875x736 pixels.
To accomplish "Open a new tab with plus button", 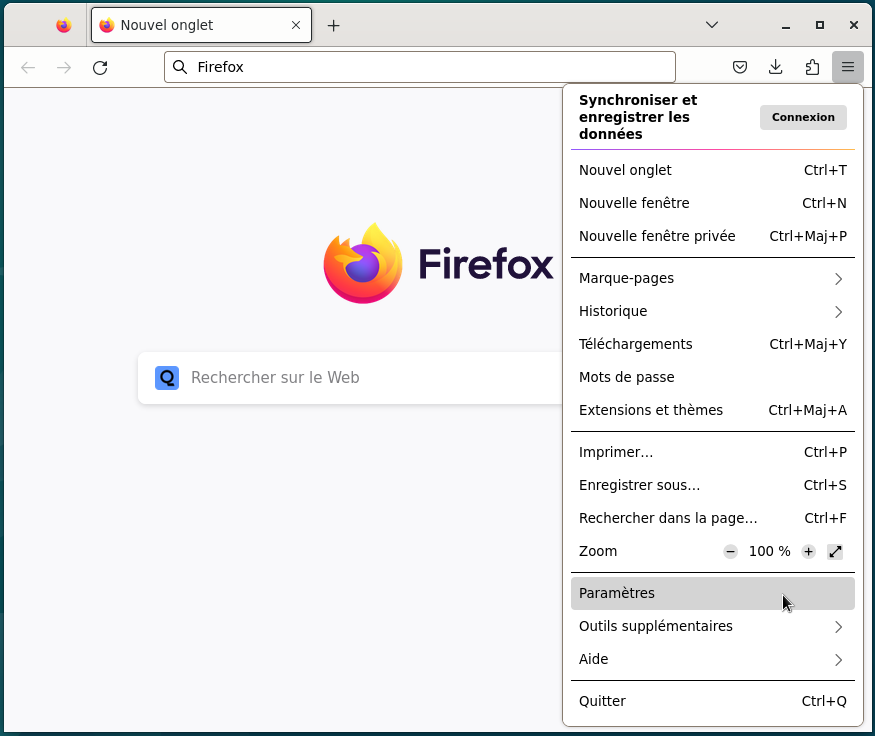I will (333, 26).
